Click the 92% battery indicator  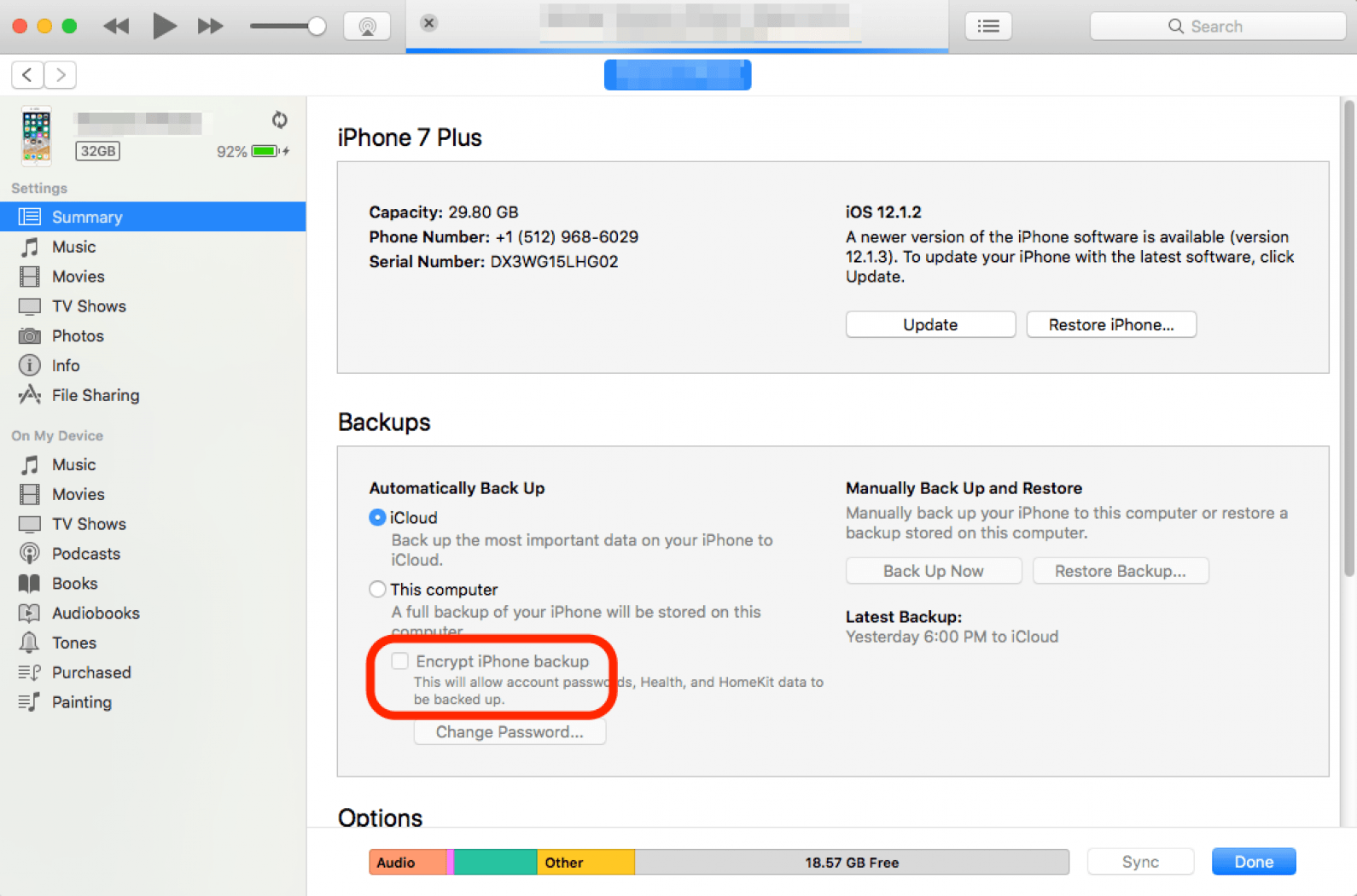(253, 152)
